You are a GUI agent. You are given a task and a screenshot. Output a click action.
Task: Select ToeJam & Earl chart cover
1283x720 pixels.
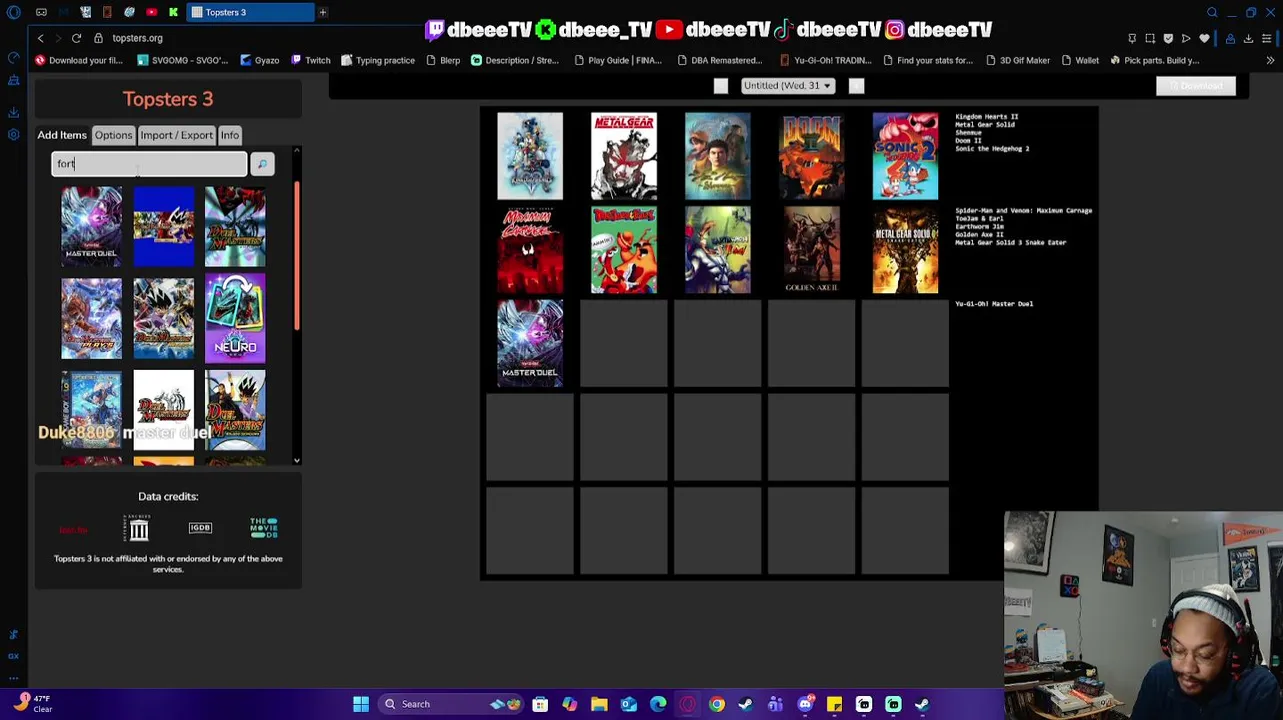point(624,250)
